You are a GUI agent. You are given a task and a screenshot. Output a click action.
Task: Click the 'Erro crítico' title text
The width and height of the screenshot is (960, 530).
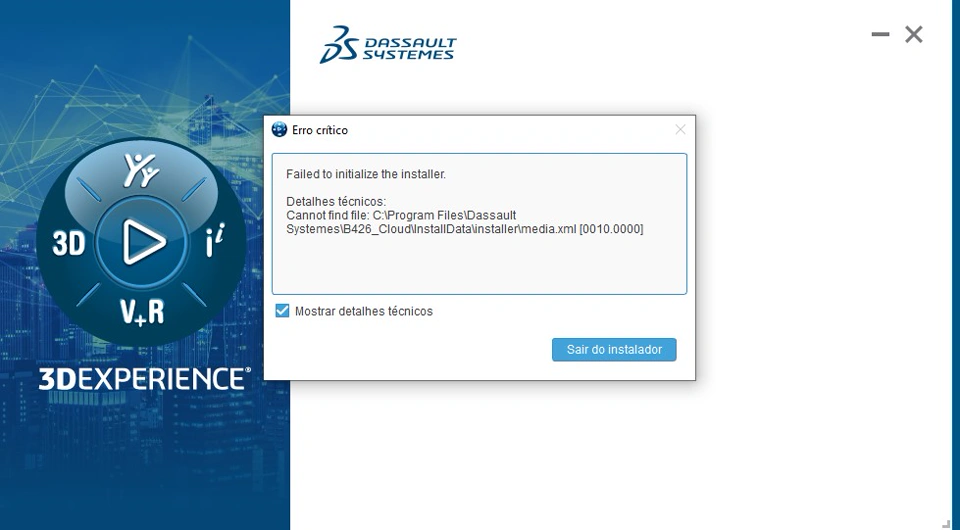pyautogui.click(x=320, y=130)
